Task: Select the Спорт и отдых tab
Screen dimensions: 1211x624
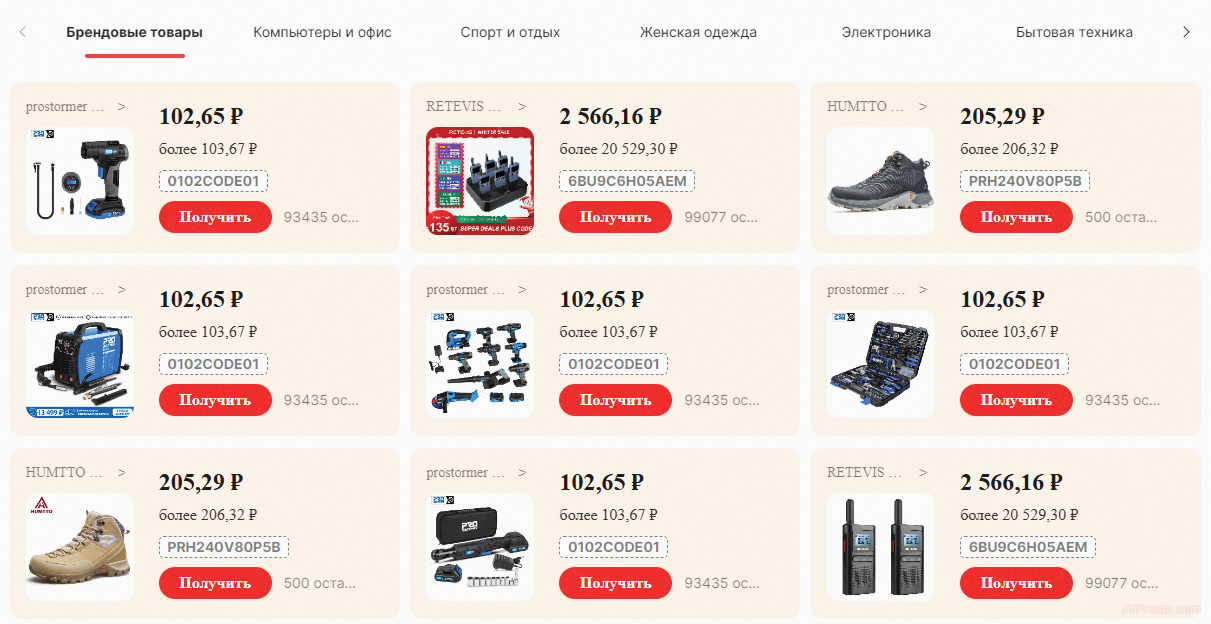Action: 510,32
